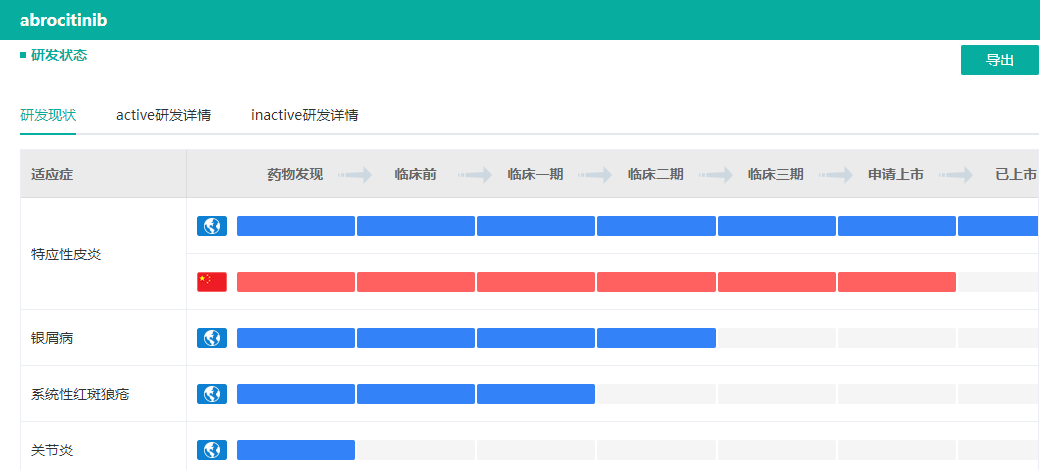
Task: Click the 银屑病 indication label
Action: coord(52,338)
